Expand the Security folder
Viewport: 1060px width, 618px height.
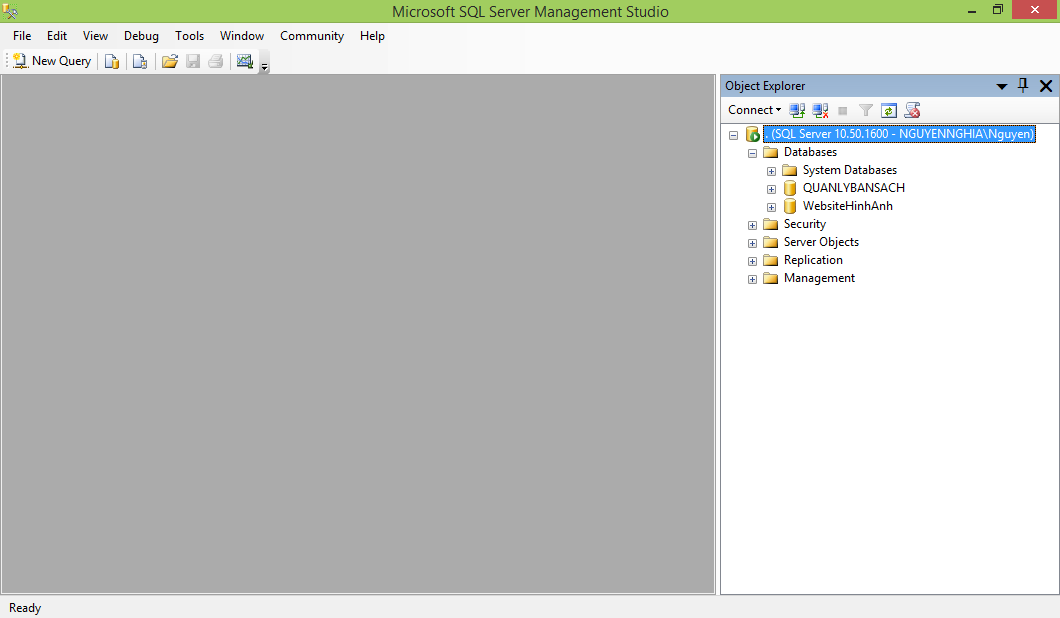click(752, 225)
